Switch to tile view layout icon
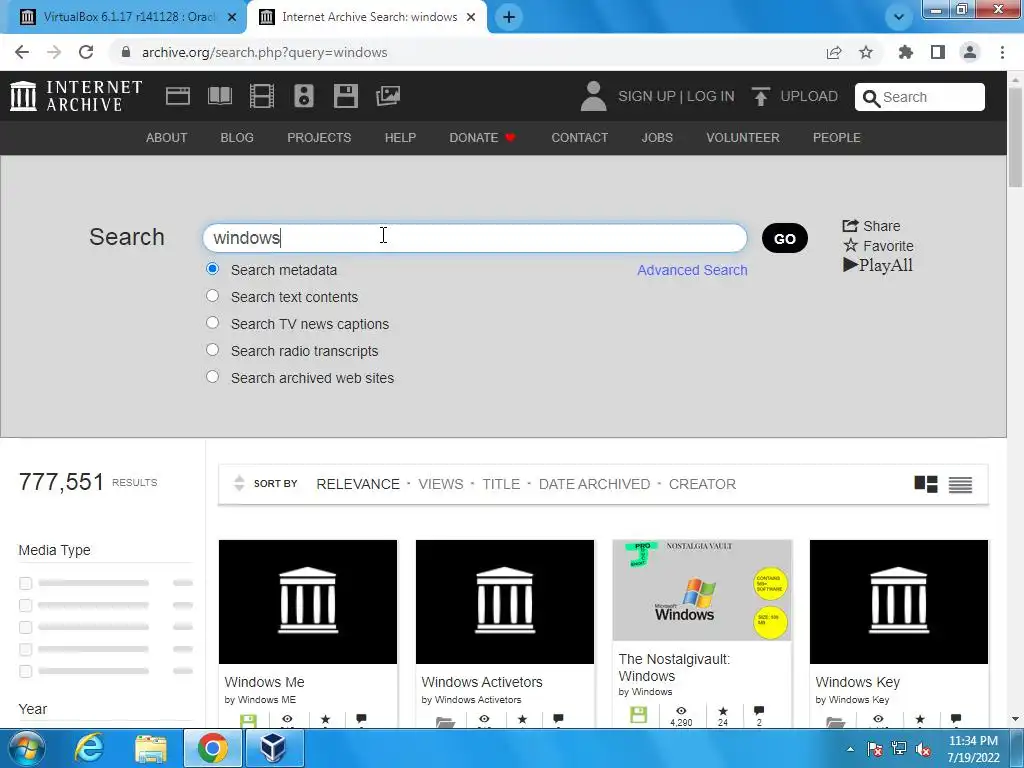This screenshot has width=1024, height=768. pos(926,484)
